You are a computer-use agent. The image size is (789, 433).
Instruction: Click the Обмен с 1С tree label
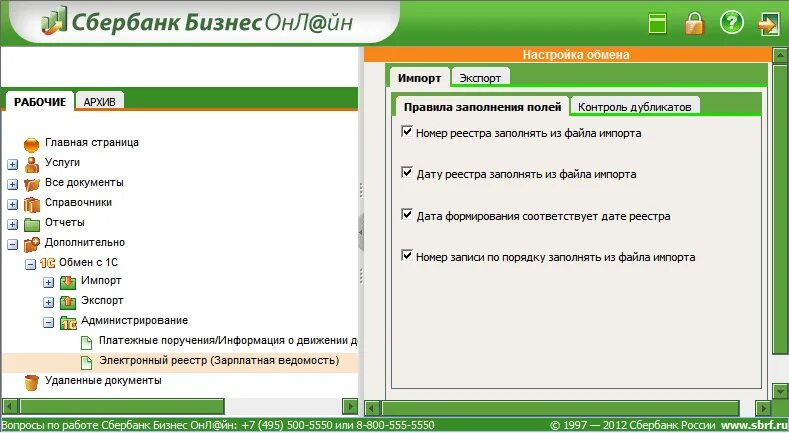(89, 262)
